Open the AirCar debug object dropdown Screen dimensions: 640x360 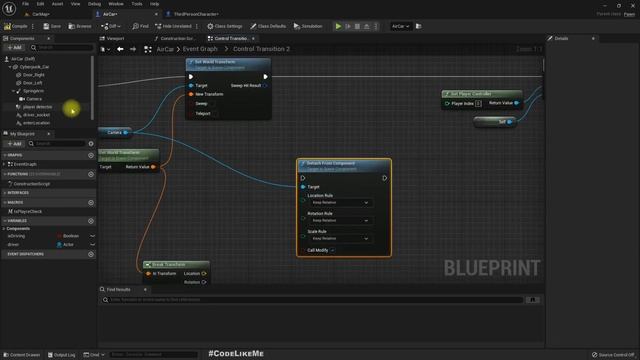(400, 26)
